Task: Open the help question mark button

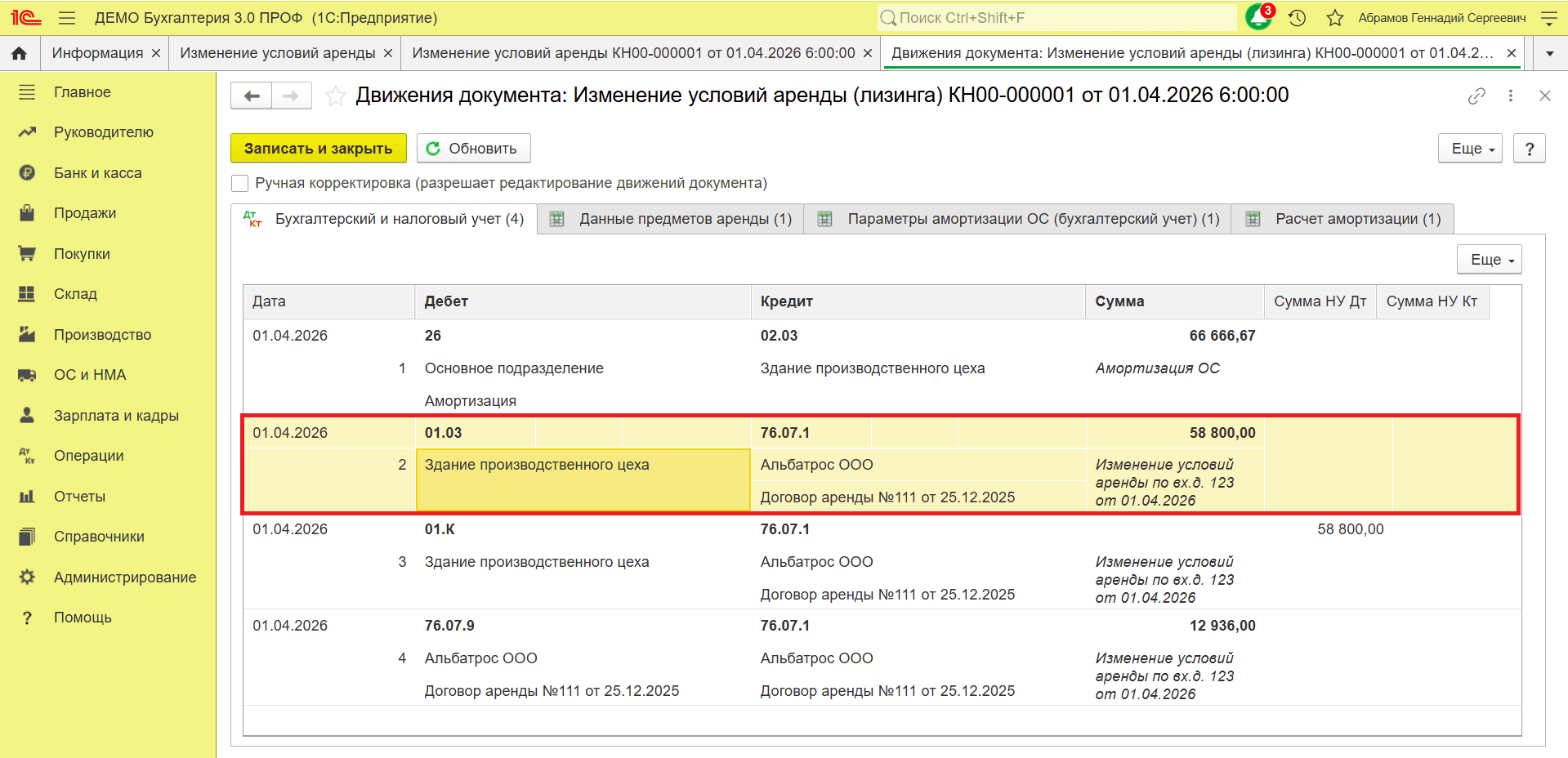Action: [1530, 149]
